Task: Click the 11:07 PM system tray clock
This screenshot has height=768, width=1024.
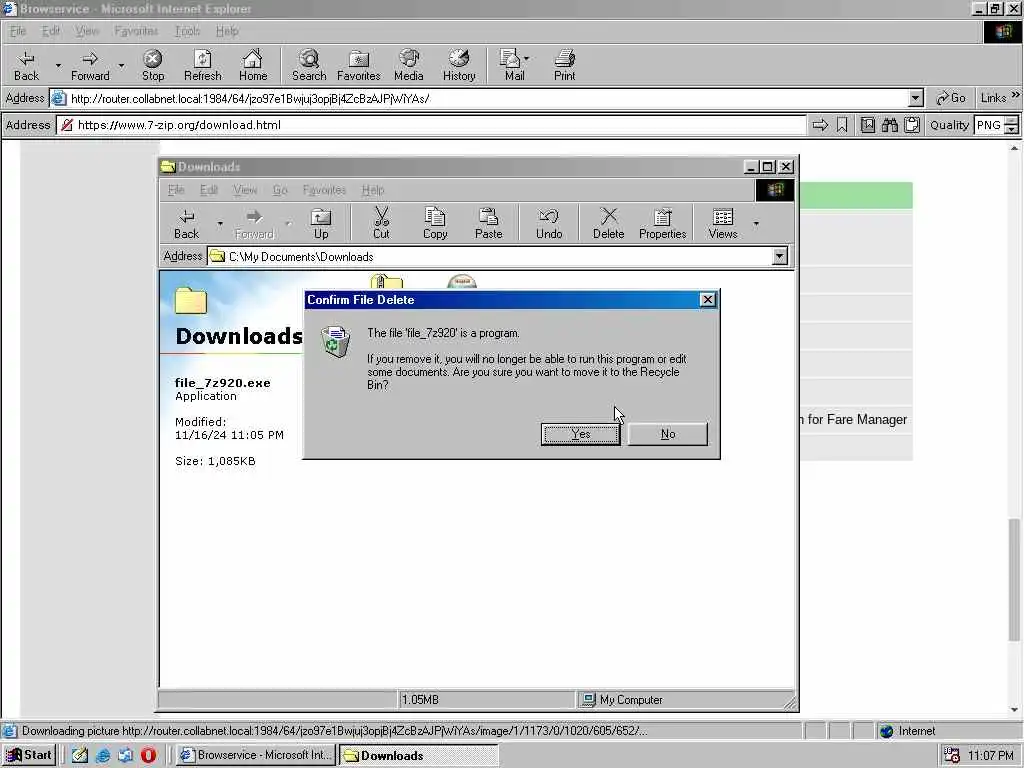Action: 990,756
